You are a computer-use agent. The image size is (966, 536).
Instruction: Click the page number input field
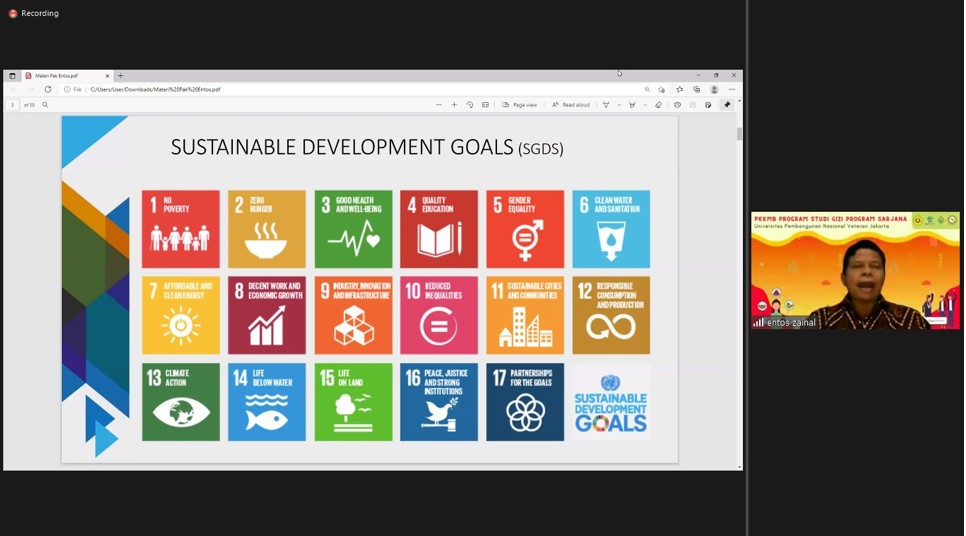[13, 105]
